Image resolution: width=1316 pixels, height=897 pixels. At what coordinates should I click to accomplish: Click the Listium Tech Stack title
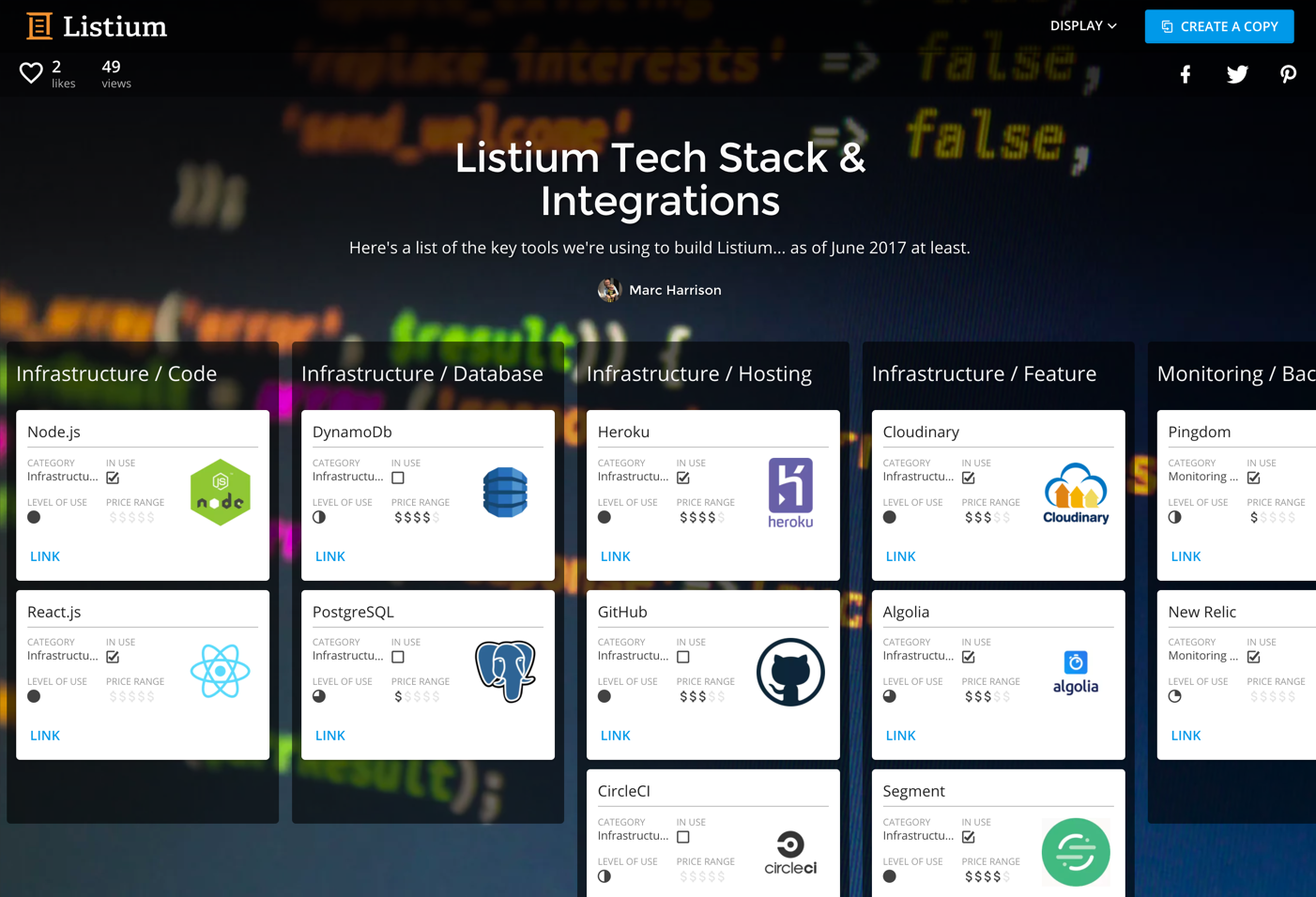[x=660, y=178]
